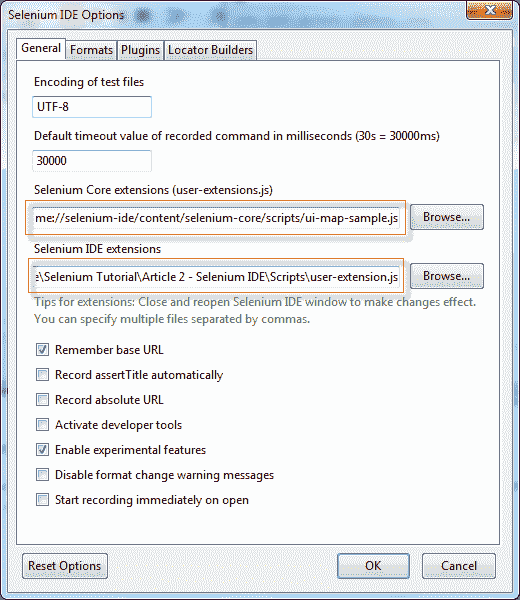Close the Selenium IDE Options dialog
The image size is (520, 600).
pos(489,10)
